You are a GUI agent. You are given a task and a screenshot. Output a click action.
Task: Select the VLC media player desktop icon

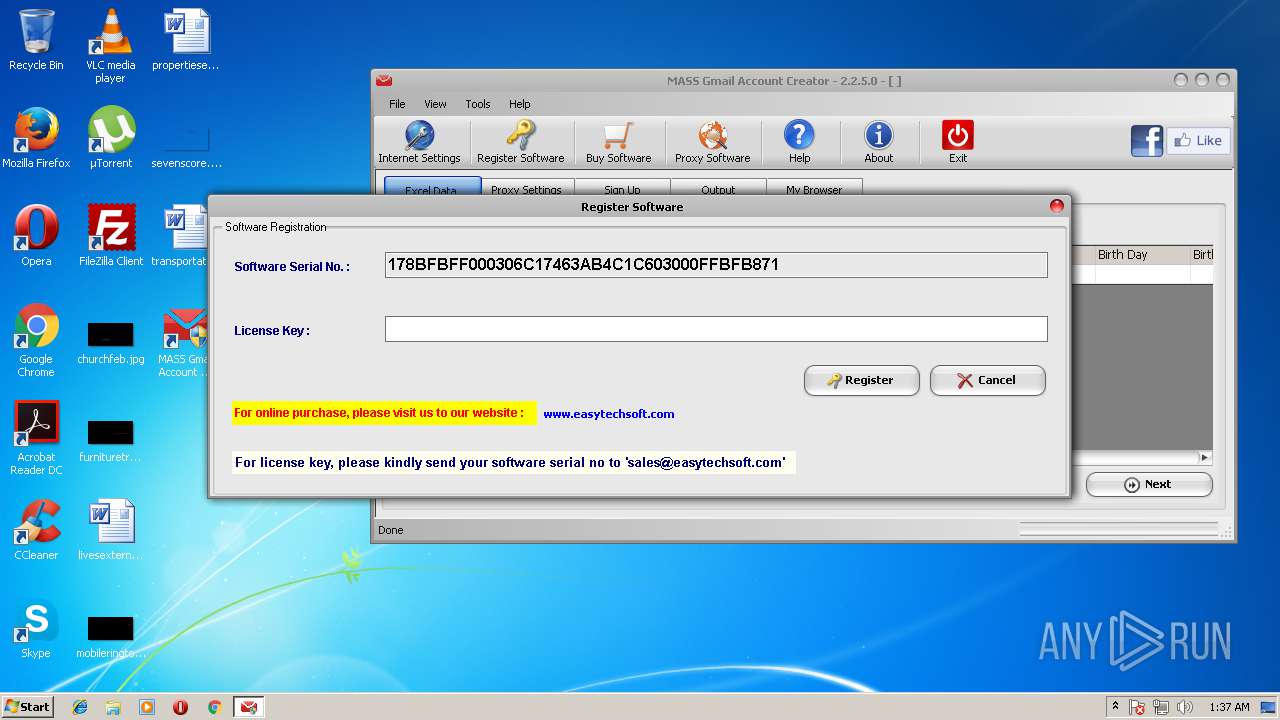click(x=110, y=46)
